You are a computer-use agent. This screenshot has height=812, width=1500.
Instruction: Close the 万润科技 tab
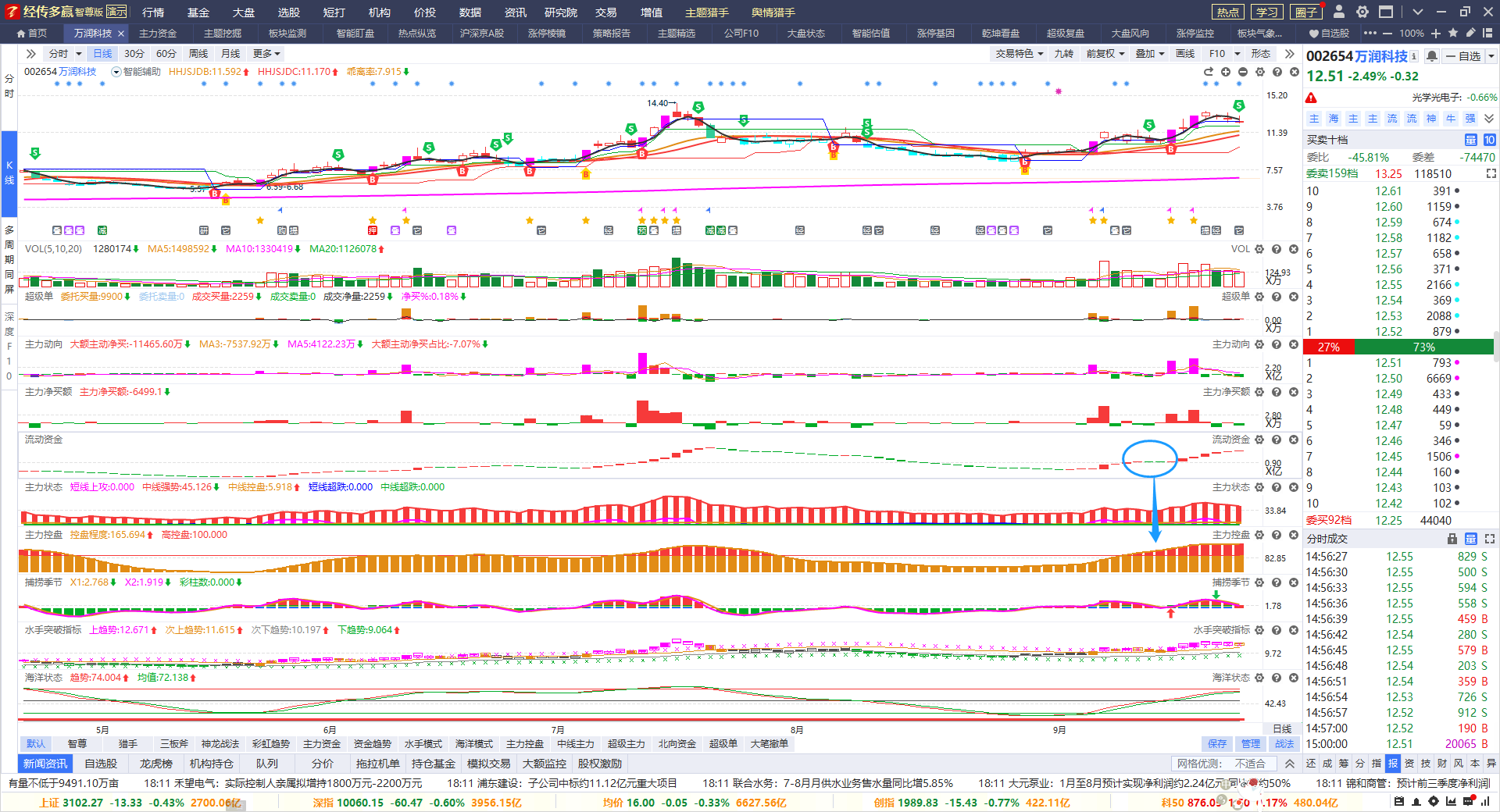[x=121, y=34]
